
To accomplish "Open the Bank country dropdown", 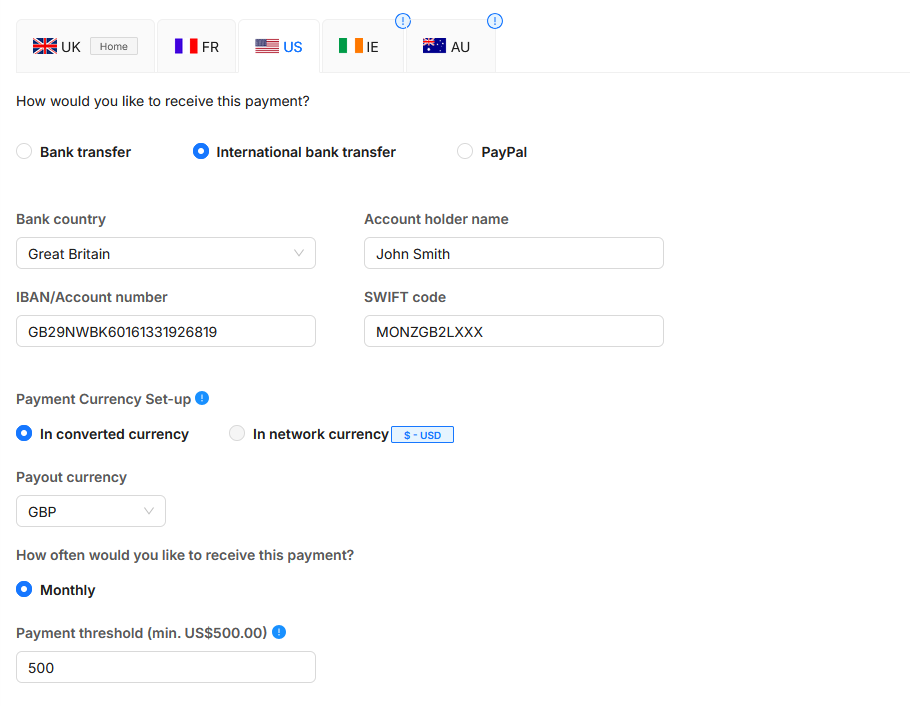I will (x=166, y=254).
